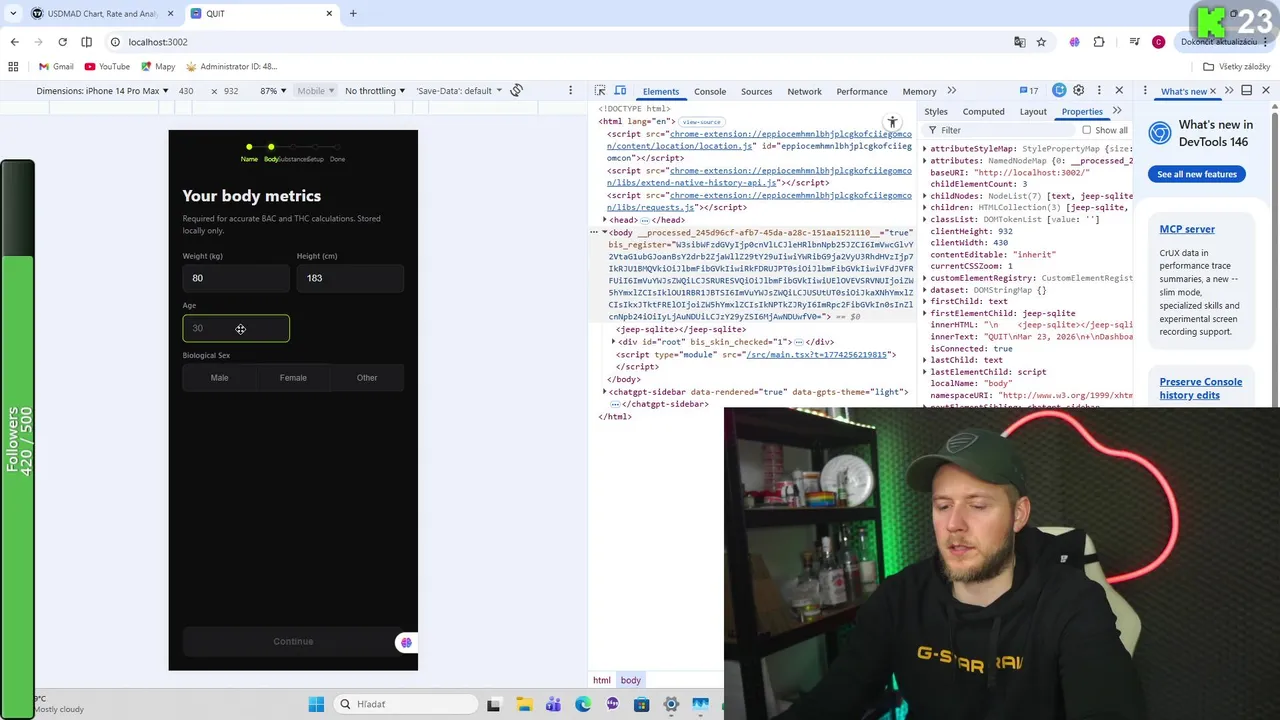Open the DevTools customize menu (three dots)
The height and width of the screenshot is (720, 1280).
tap(1099, 91)
